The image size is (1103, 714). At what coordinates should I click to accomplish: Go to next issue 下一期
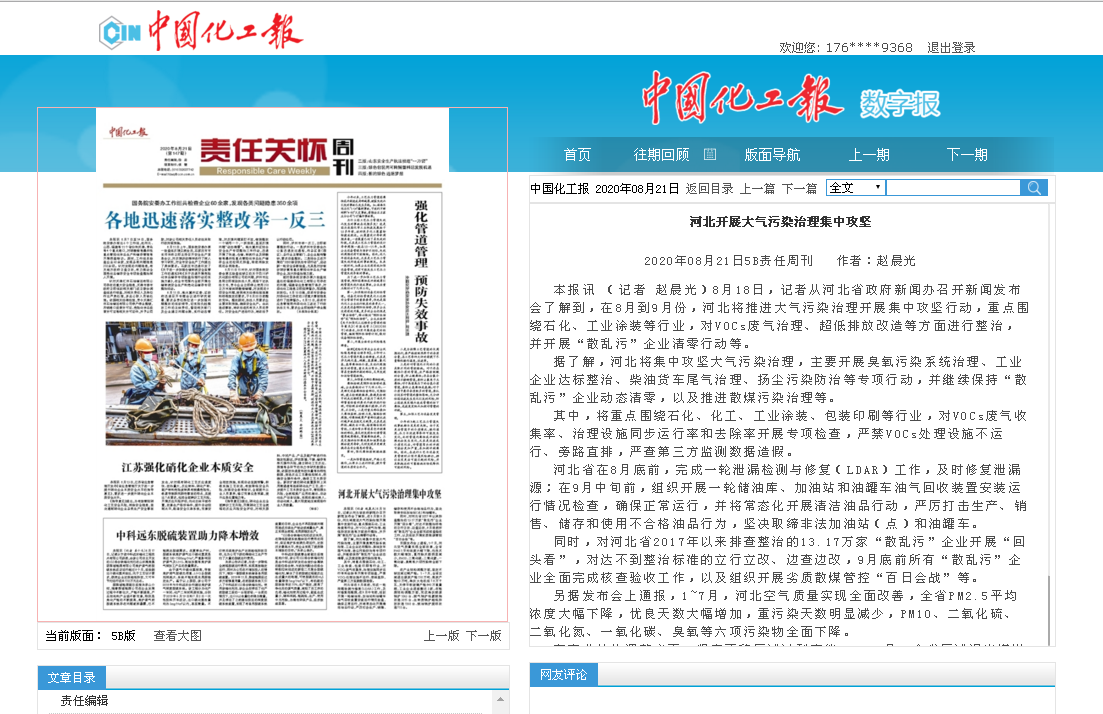pos(967,155)
